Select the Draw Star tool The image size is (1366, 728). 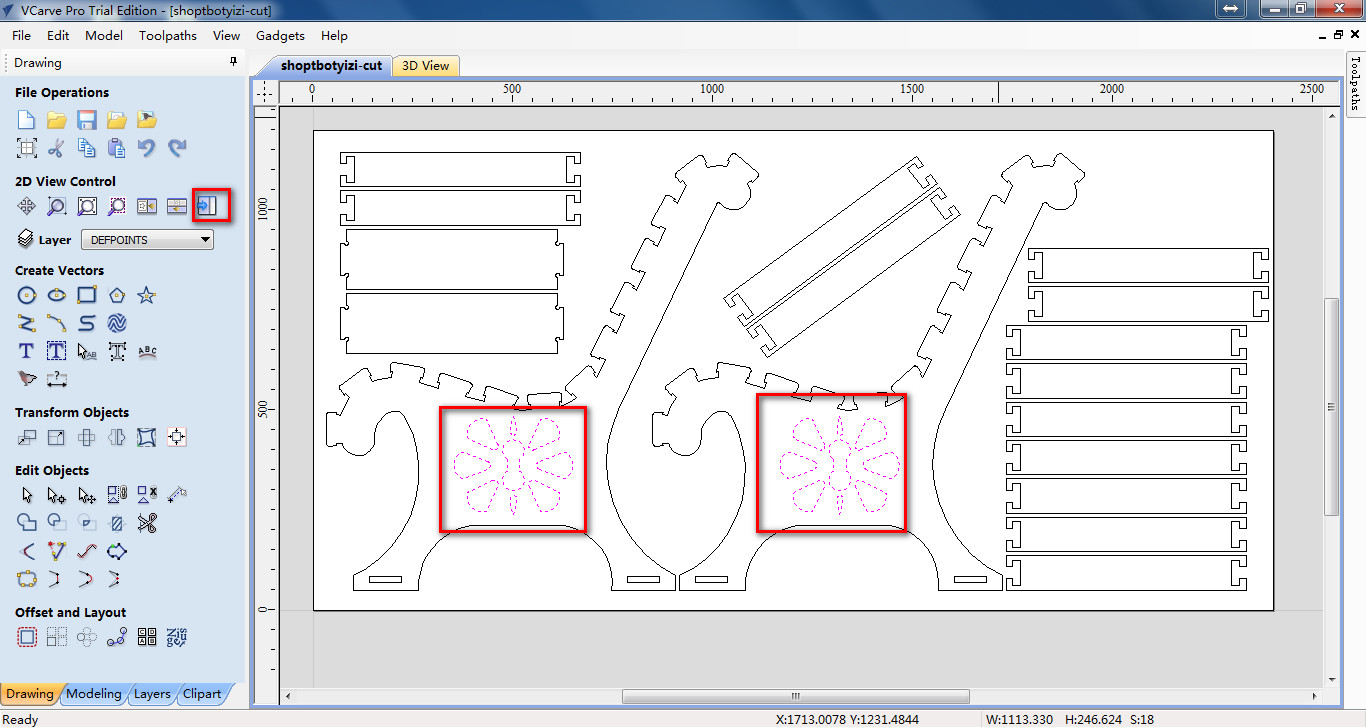pos(147,295)
